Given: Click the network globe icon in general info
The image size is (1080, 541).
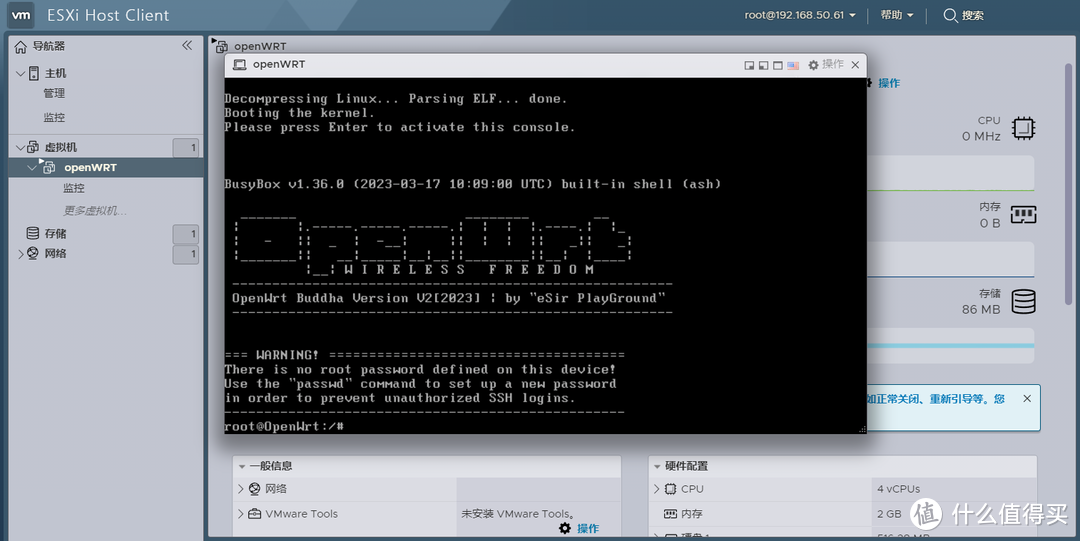Looking at the screenshot, I should tap(254, 489).
